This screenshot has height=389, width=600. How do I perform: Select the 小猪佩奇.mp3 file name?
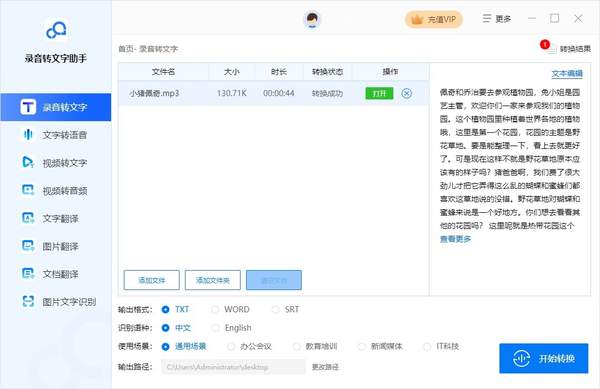(154, 93)
